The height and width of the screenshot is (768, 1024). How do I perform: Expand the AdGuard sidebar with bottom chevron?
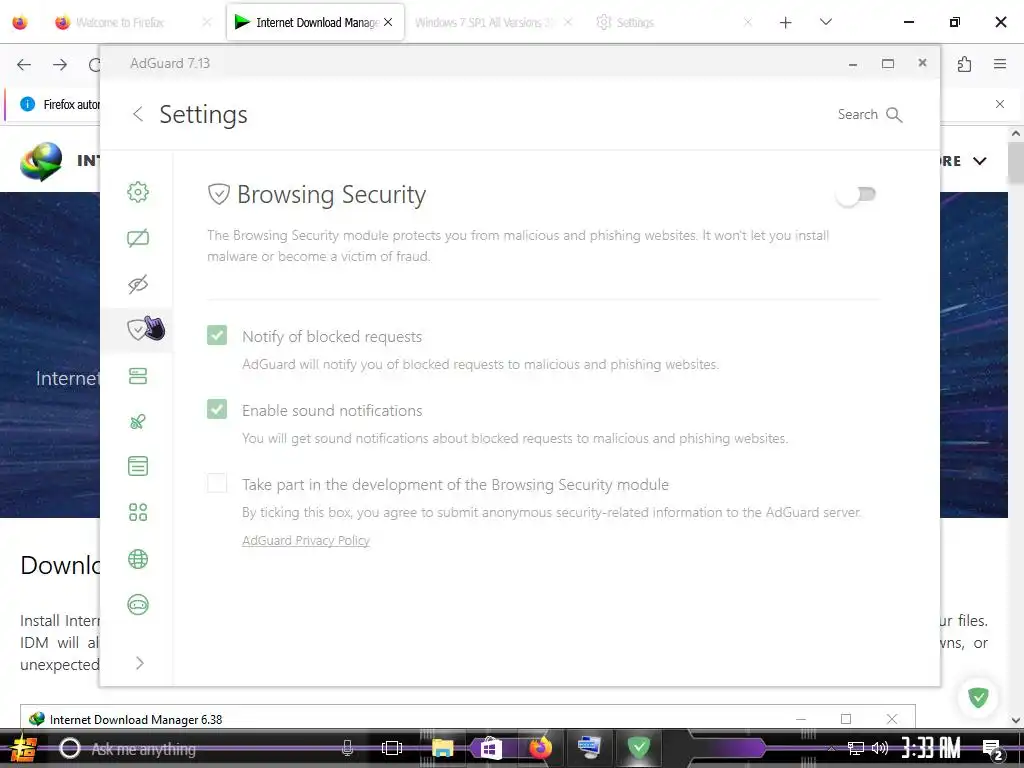(x=140, y=664)
